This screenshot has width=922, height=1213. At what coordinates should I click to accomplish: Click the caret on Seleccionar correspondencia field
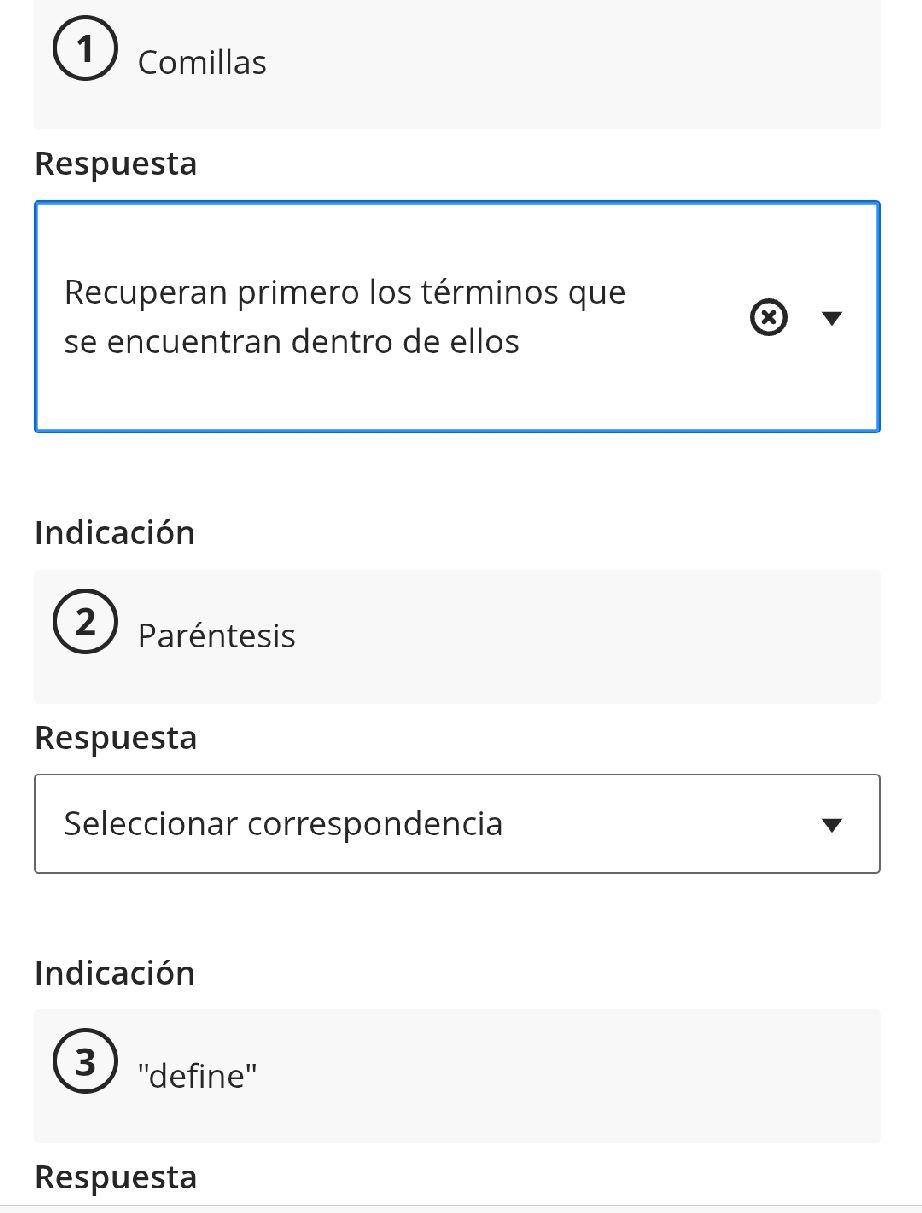[831, 825]
